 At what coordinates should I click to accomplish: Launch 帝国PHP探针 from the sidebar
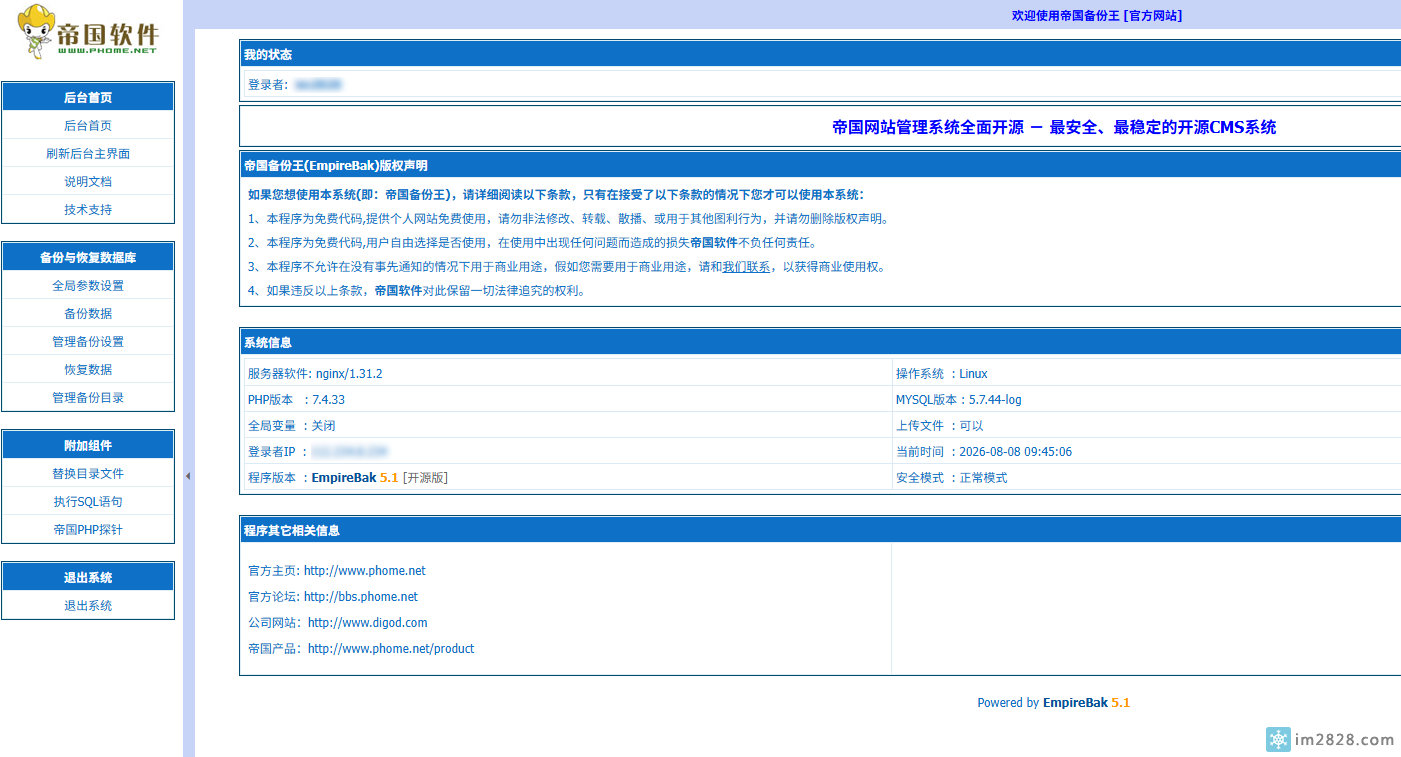(x=88, y=530)
